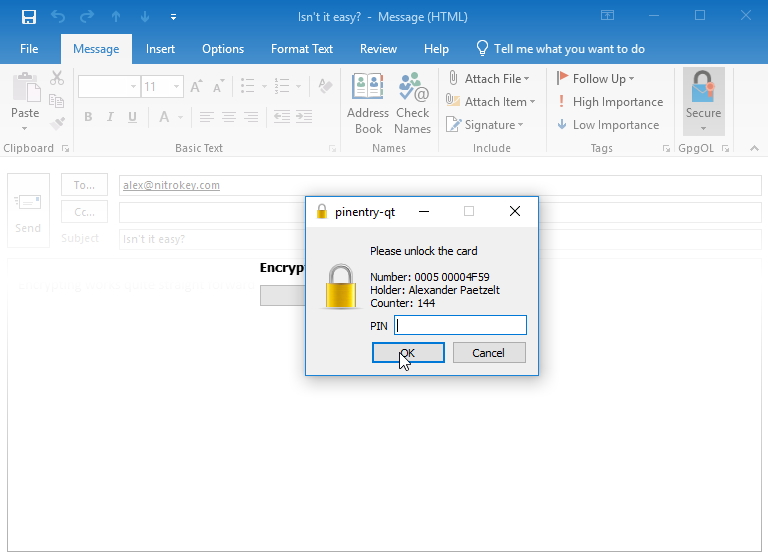Switch to the Insert ribbon tab
768x560 pixels.
[x=160, y=49]
